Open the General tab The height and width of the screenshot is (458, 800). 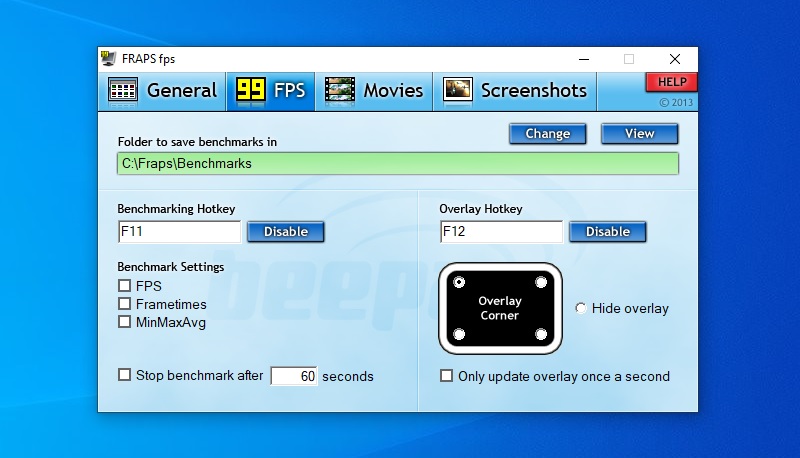[x=162, y=91]
